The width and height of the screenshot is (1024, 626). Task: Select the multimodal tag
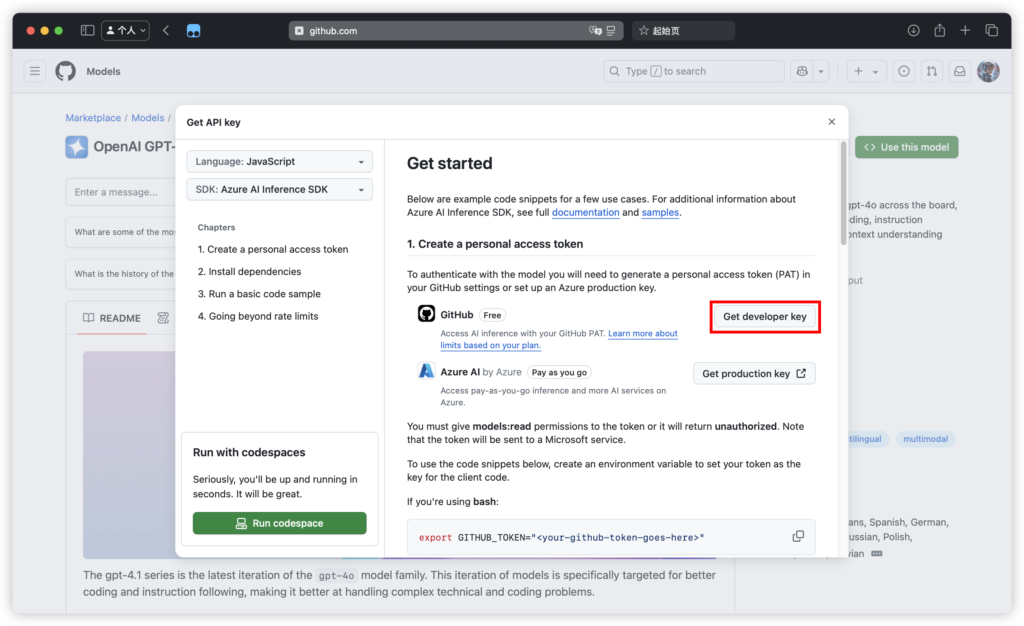click(925, 439)
